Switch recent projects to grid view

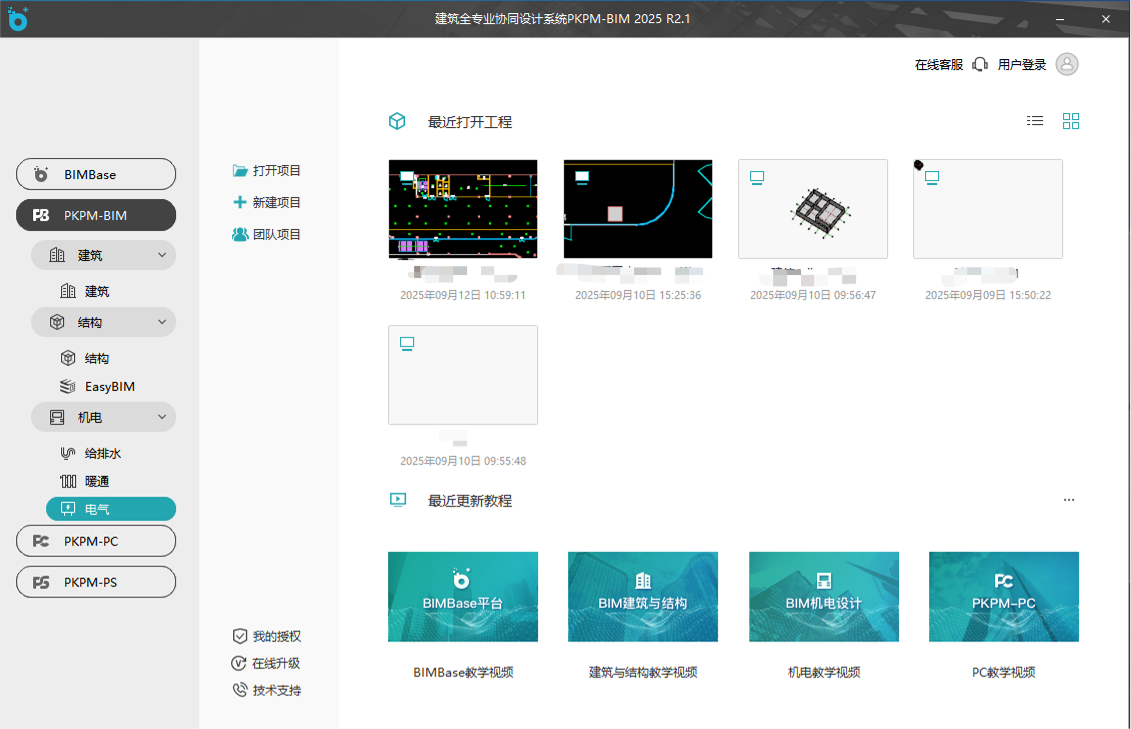(x=1071, y=120)
